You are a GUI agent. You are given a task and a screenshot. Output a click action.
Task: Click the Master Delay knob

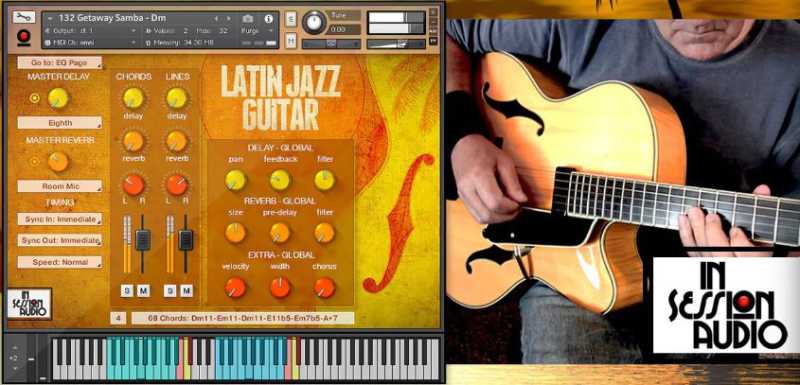(58, 98)
